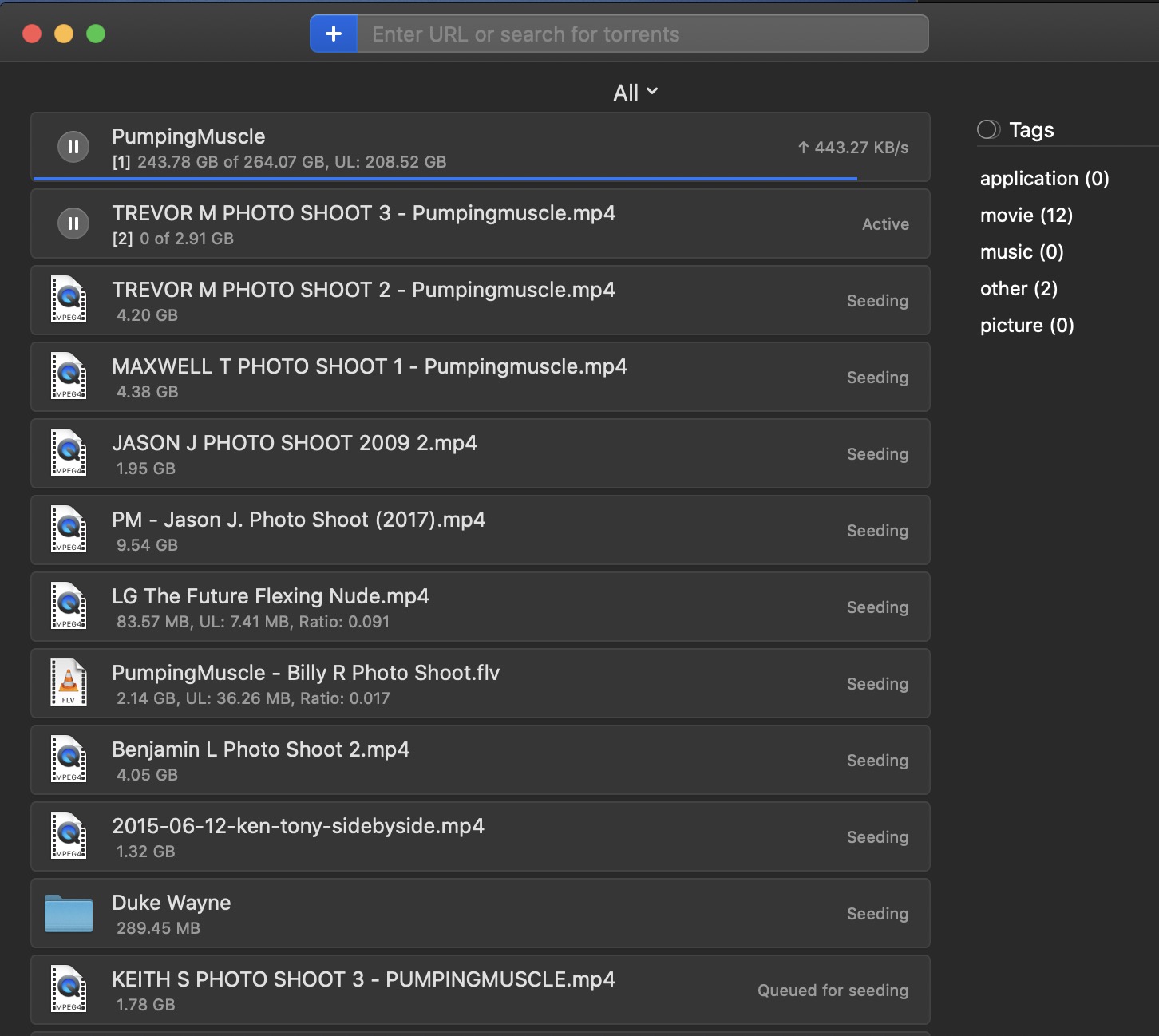The height and width of the screenshot is (1036, 1159).
Task: Select the other tag filter
Action: point(1019,288)
